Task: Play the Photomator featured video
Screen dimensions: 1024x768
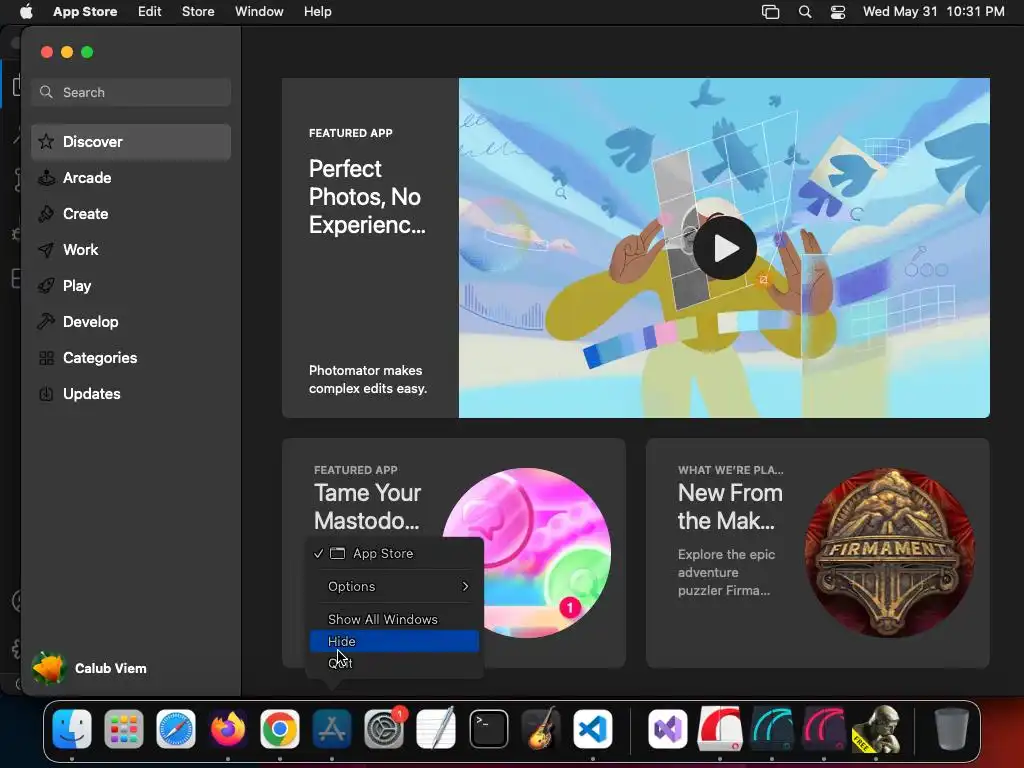Action: coord(725,248)
